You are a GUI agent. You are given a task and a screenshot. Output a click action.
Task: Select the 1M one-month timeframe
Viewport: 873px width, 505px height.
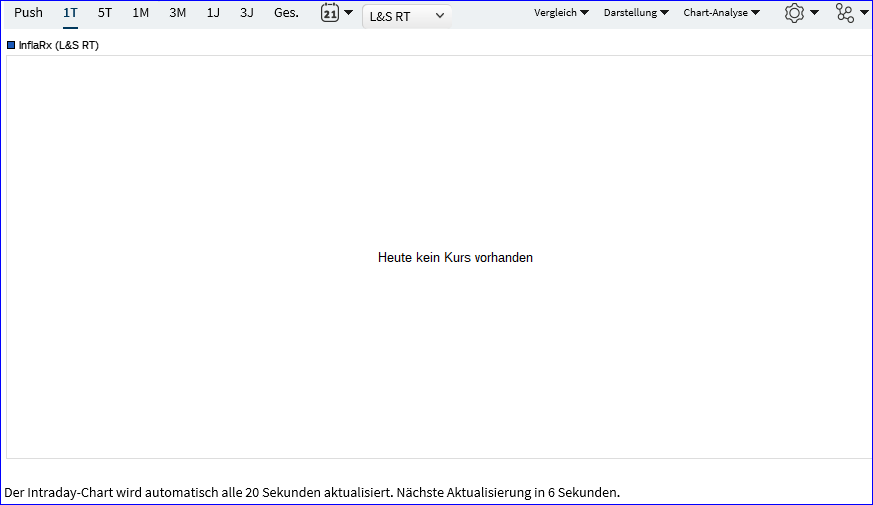point(140,13)
